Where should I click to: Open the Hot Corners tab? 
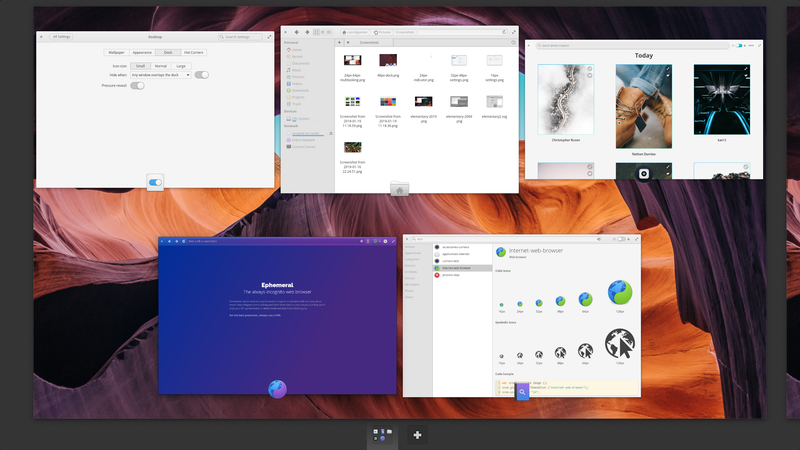[x=194, y=53]
